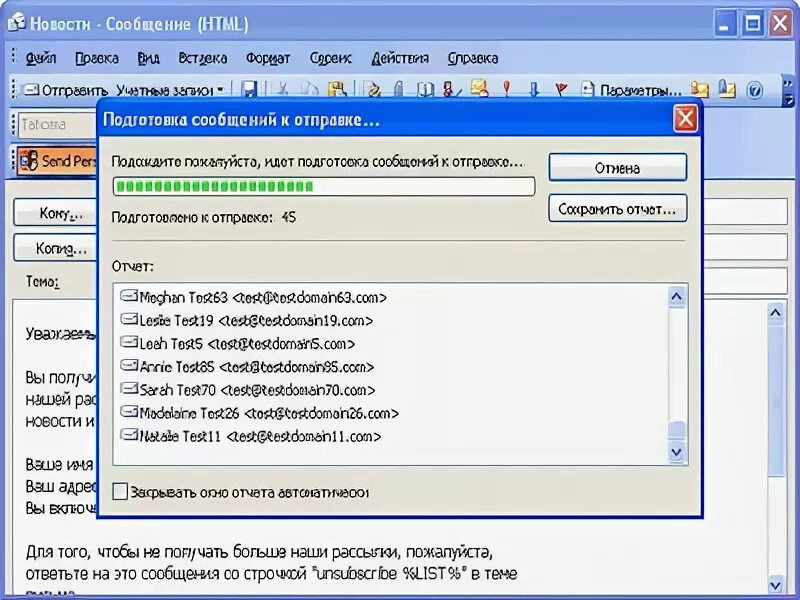800x600 pixels.
Task: Select the Meghan Test63 report entry
Action: [253, 297]
